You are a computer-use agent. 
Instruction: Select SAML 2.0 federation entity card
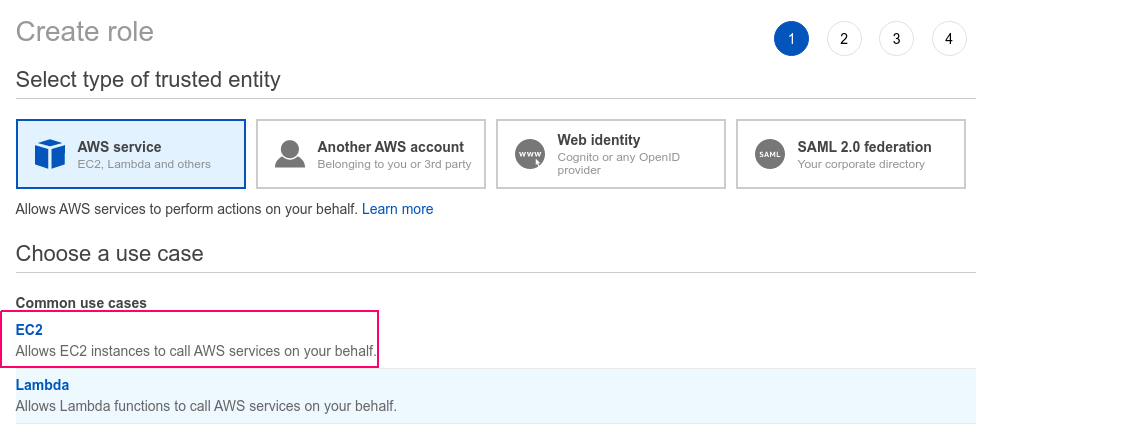pyautogui.click(x=851, y=154)
